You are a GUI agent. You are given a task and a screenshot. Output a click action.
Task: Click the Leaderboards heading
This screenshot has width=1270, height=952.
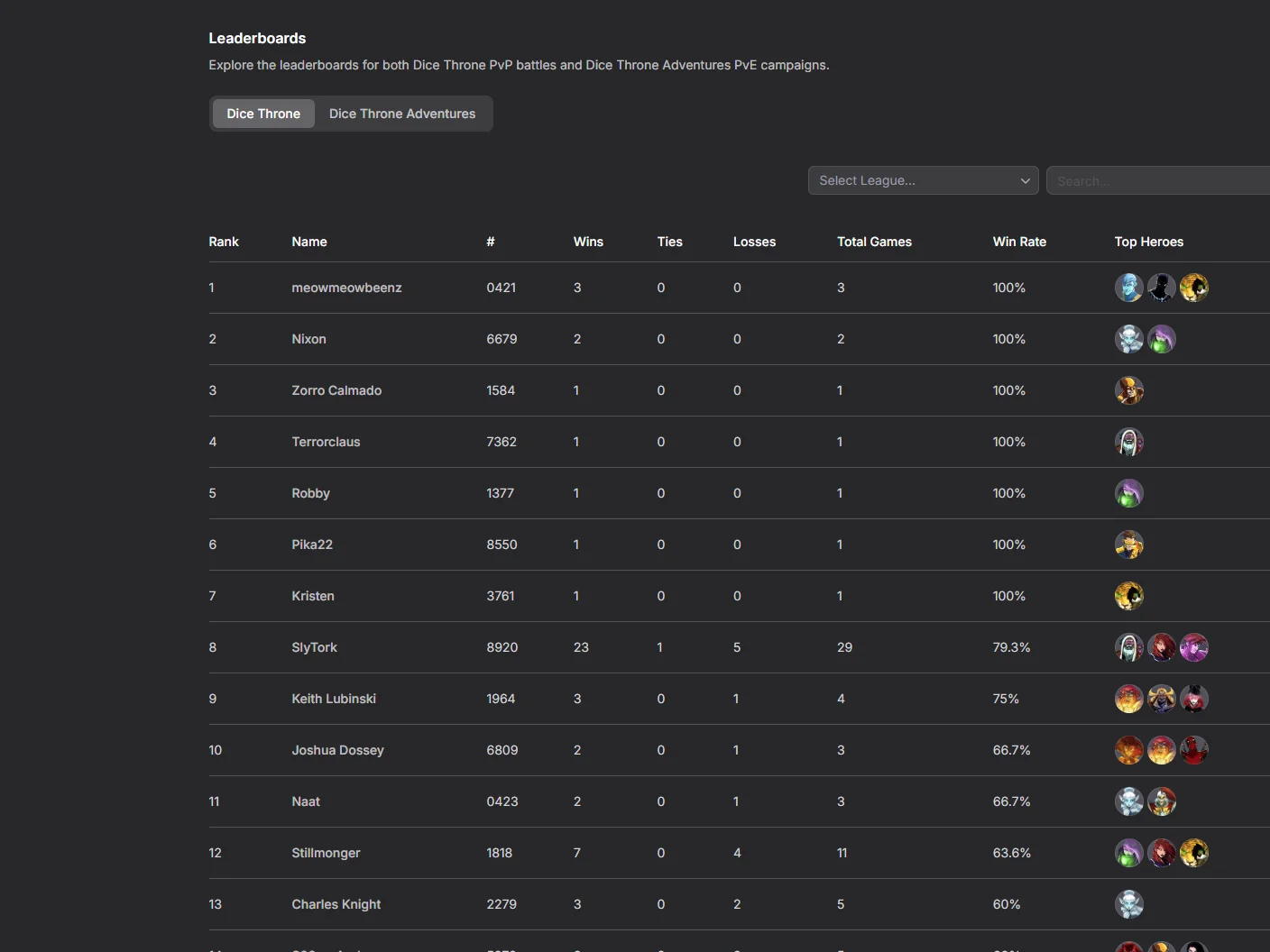coord(257,38)
